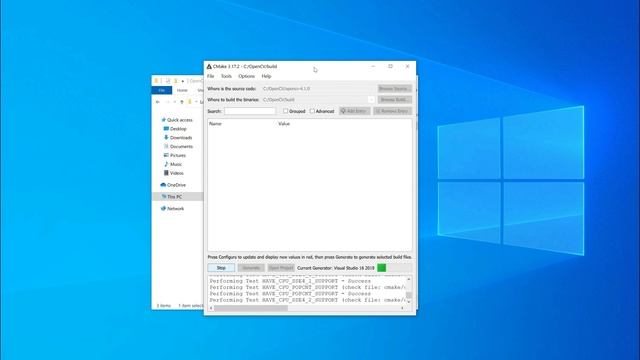The width and height of the screenshot is (640, 360).
Task: Open the File tab in File Explorer
Action: point(162,90)
